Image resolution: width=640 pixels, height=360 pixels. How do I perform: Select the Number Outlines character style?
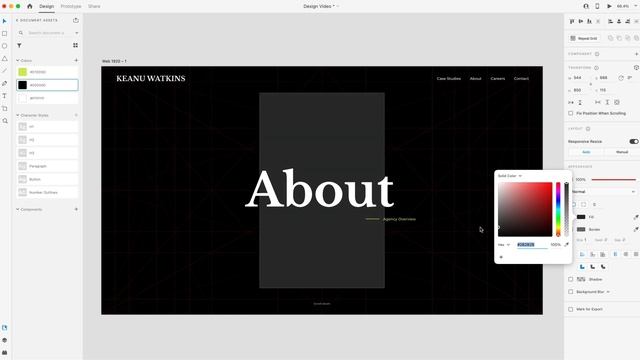click(x=47, y=192)
